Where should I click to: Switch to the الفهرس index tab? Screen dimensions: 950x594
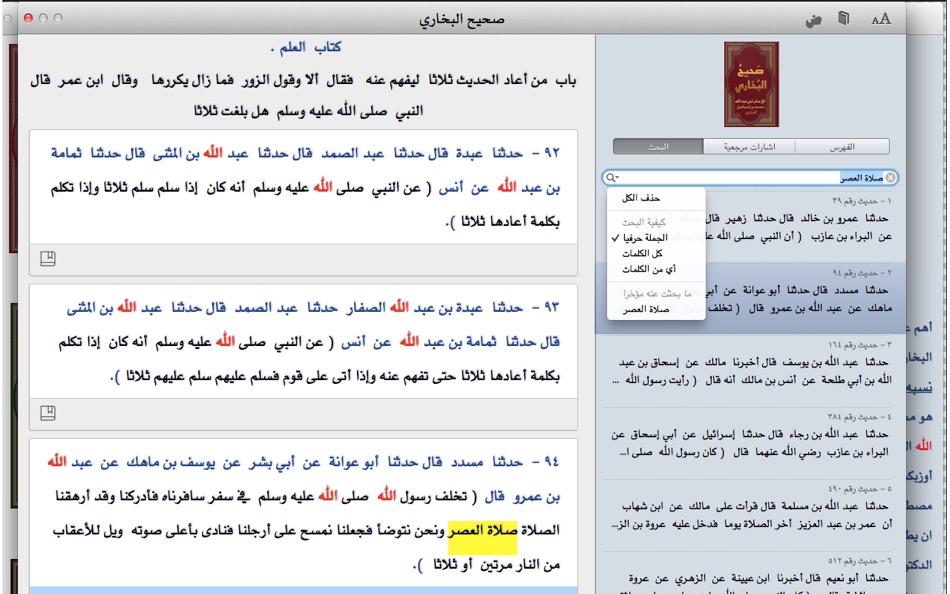[x=842, y=147]
